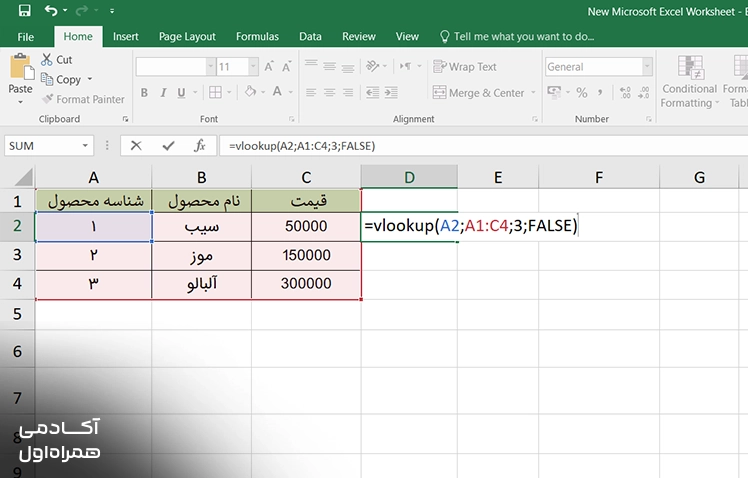Click the Tell me what you want to do box
Screen dimensions: 748x478
pyautogui.click(x=517, y=36)
